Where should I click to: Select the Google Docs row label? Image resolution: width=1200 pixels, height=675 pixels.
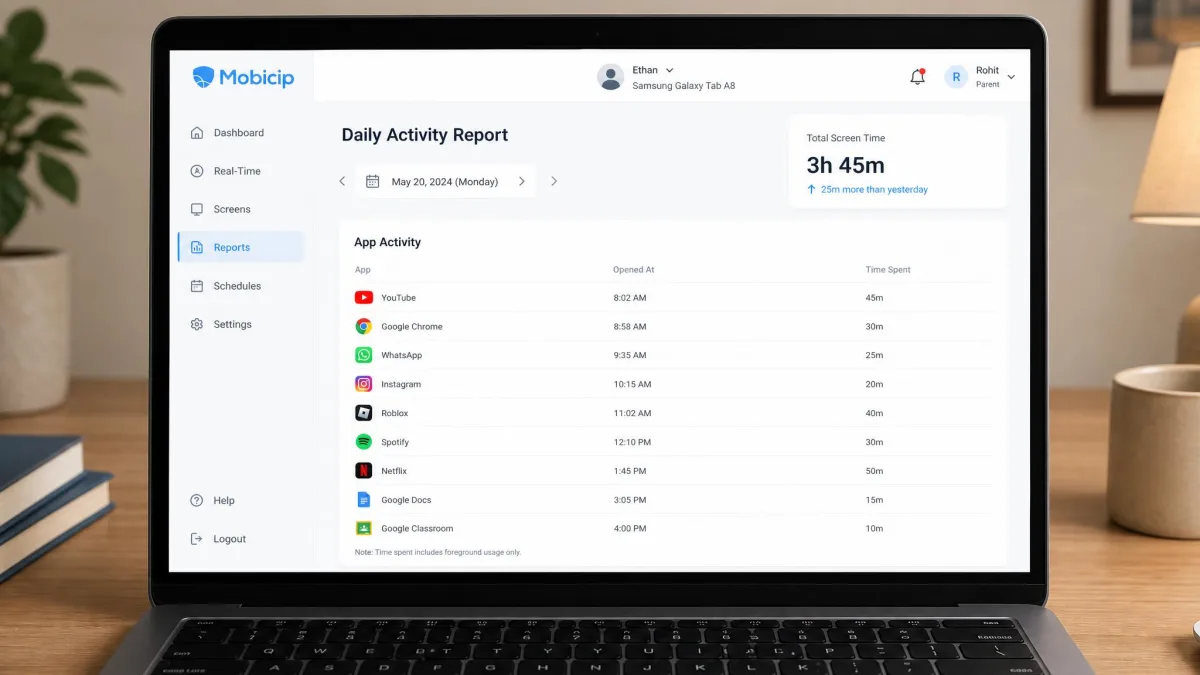point(406,501)
